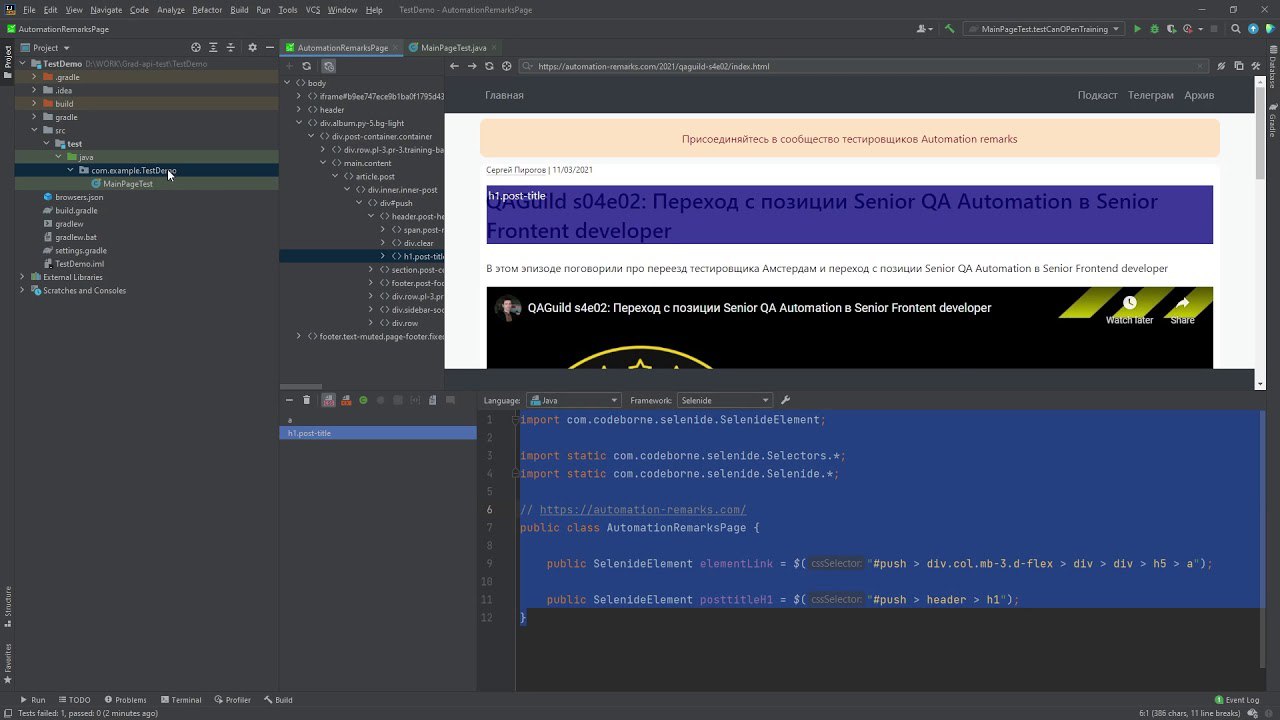The height and width of the screenshot is (720, 1280).
Task: Open Search Everywhere magnifier icon
Action: (x=1235, y=29)
